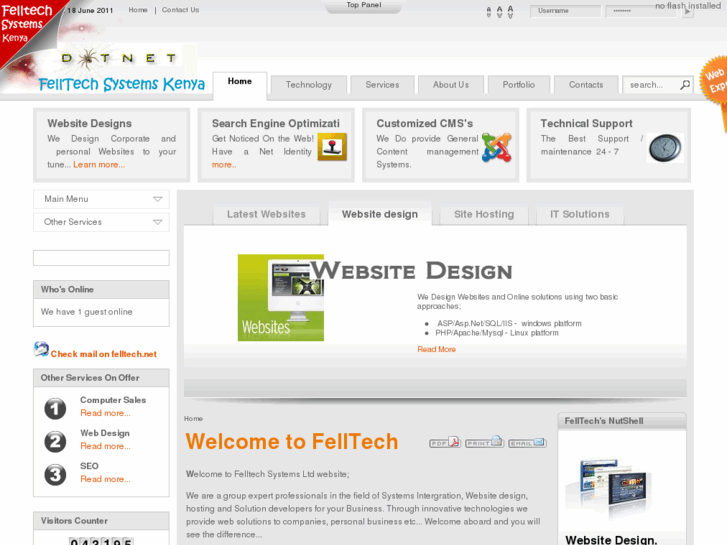This screenshot has height=545, width=727.
Task: Switch to the Latest Websites tab
Action: pos(266,215)
